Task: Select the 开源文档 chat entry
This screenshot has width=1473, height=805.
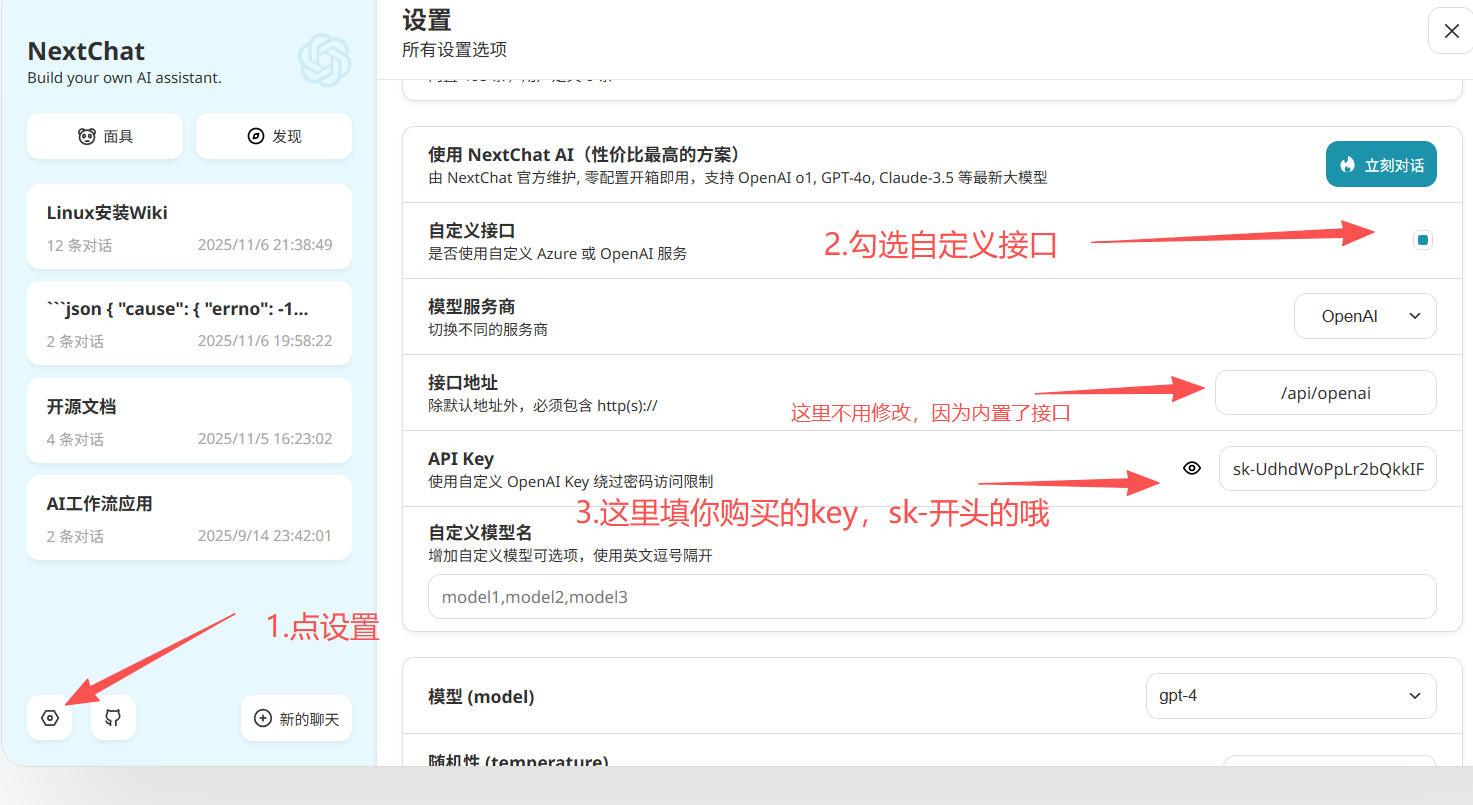Action: pos(189,421)
